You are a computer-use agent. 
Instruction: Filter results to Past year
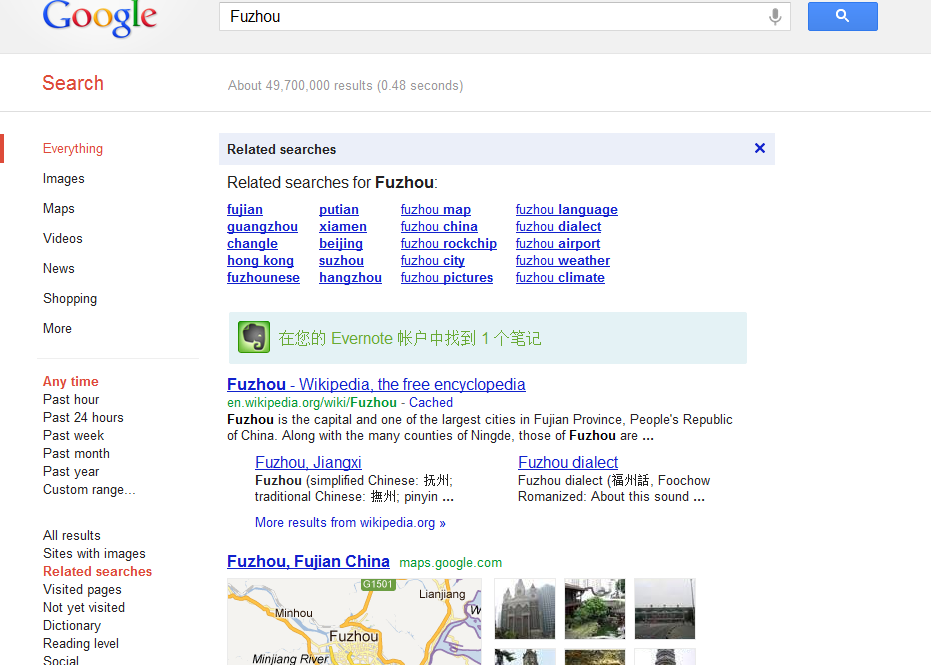click(x=71, y=471)
